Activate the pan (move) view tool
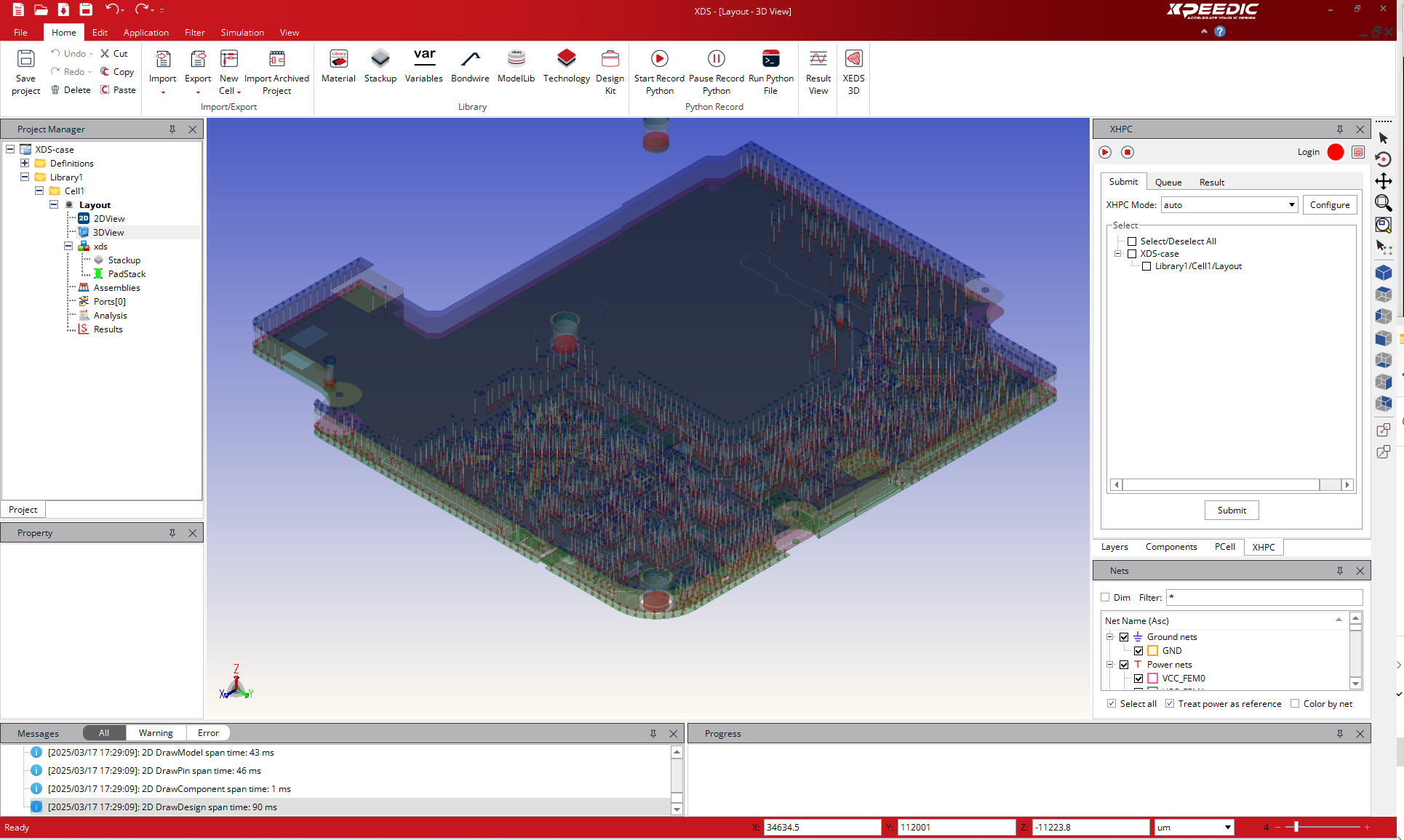The height and width of the screenshot is (840, 1404). click(1384, 181)
